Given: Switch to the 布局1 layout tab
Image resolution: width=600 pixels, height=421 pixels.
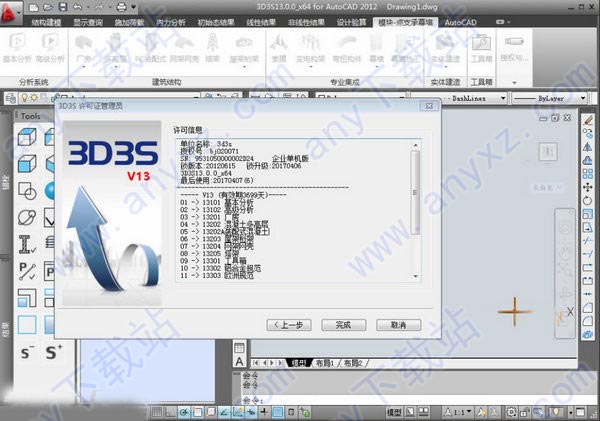Looking at the screenshot, I should click(324, 363).
